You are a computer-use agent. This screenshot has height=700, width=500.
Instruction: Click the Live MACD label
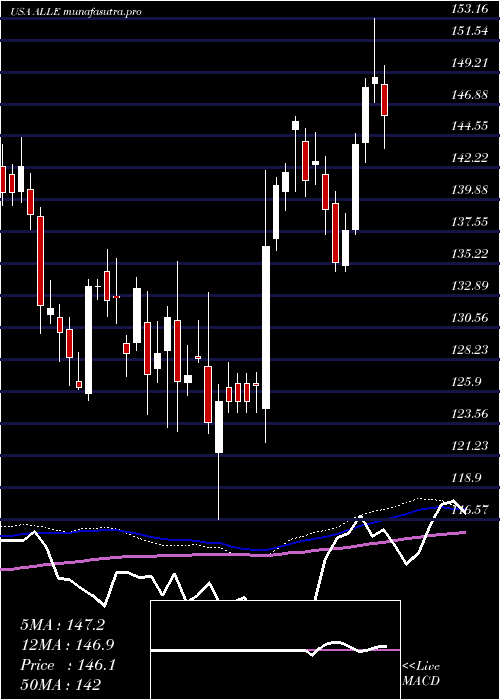pos(421,674)
